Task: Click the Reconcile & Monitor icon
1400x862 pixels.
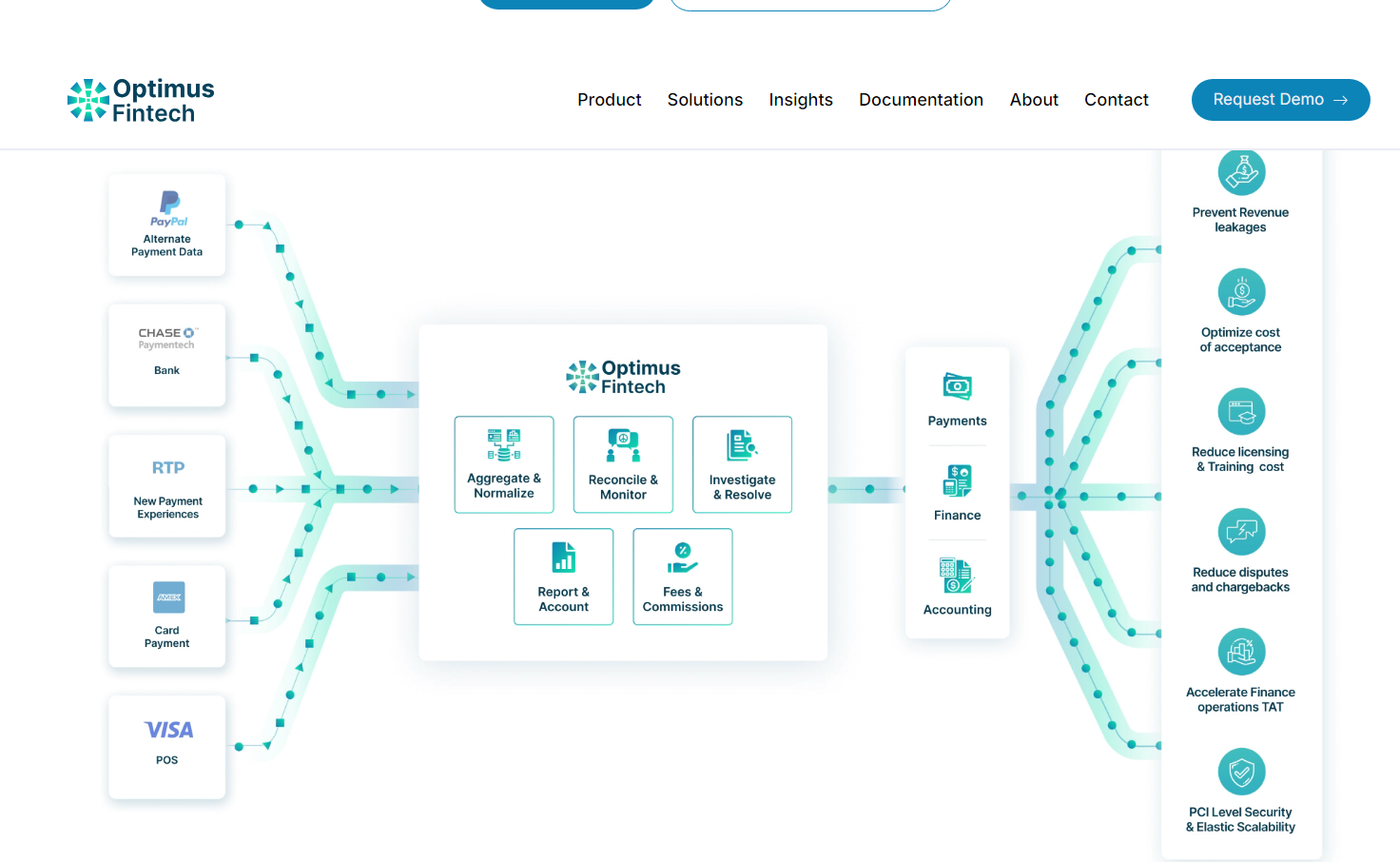Action: point(623,445)
